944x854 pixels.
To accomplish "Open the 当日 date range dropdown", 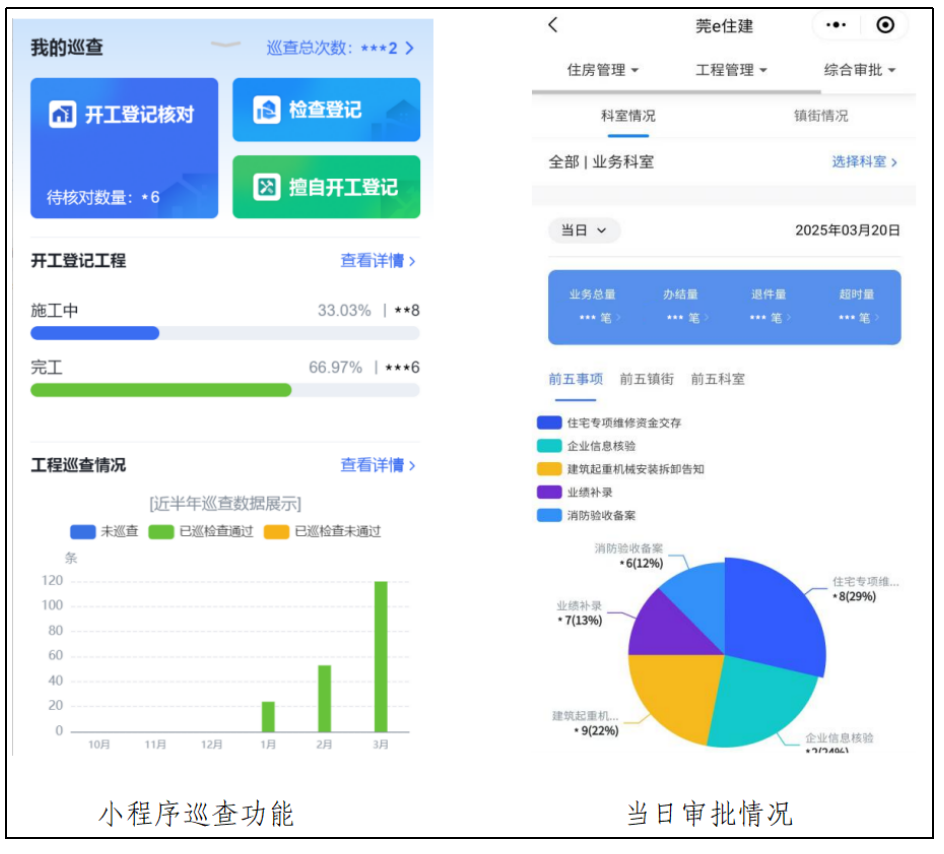I will tap(584, 231).
